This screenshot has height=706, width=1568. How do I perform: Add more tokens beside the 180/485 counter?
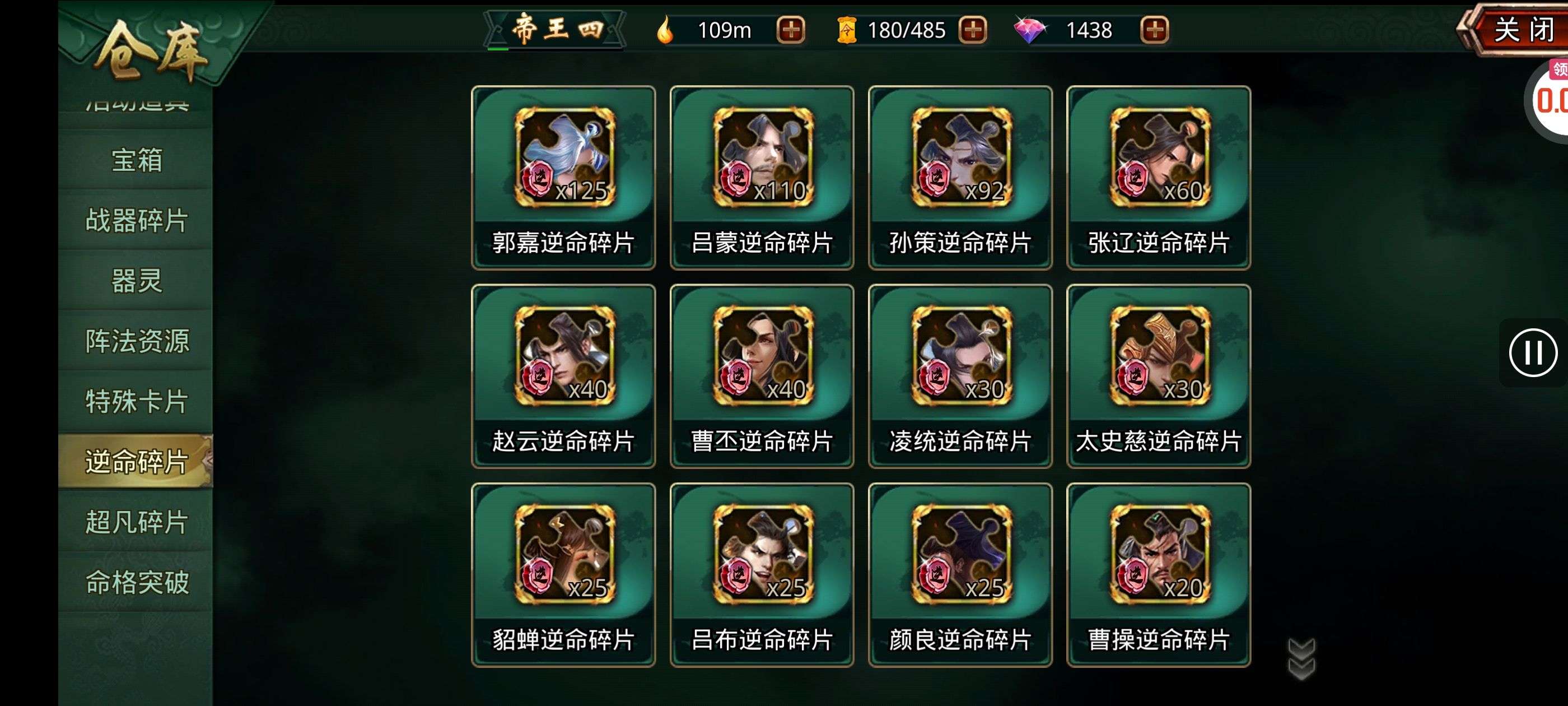pyautogui.click(x=972, y=30)
